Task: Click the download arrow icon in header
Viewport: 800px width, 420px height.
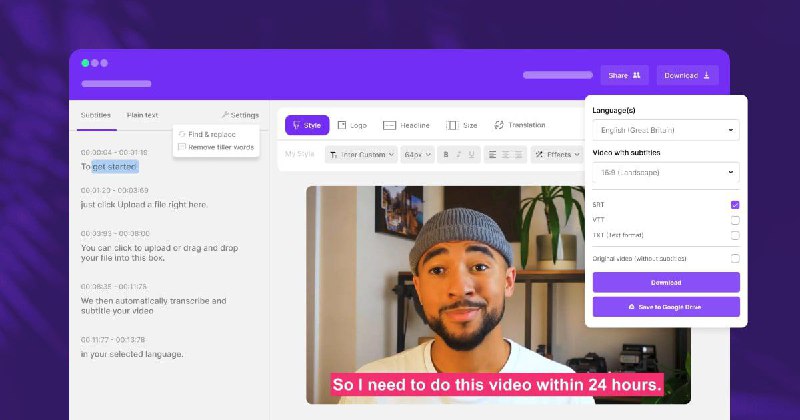Action: 707,75
